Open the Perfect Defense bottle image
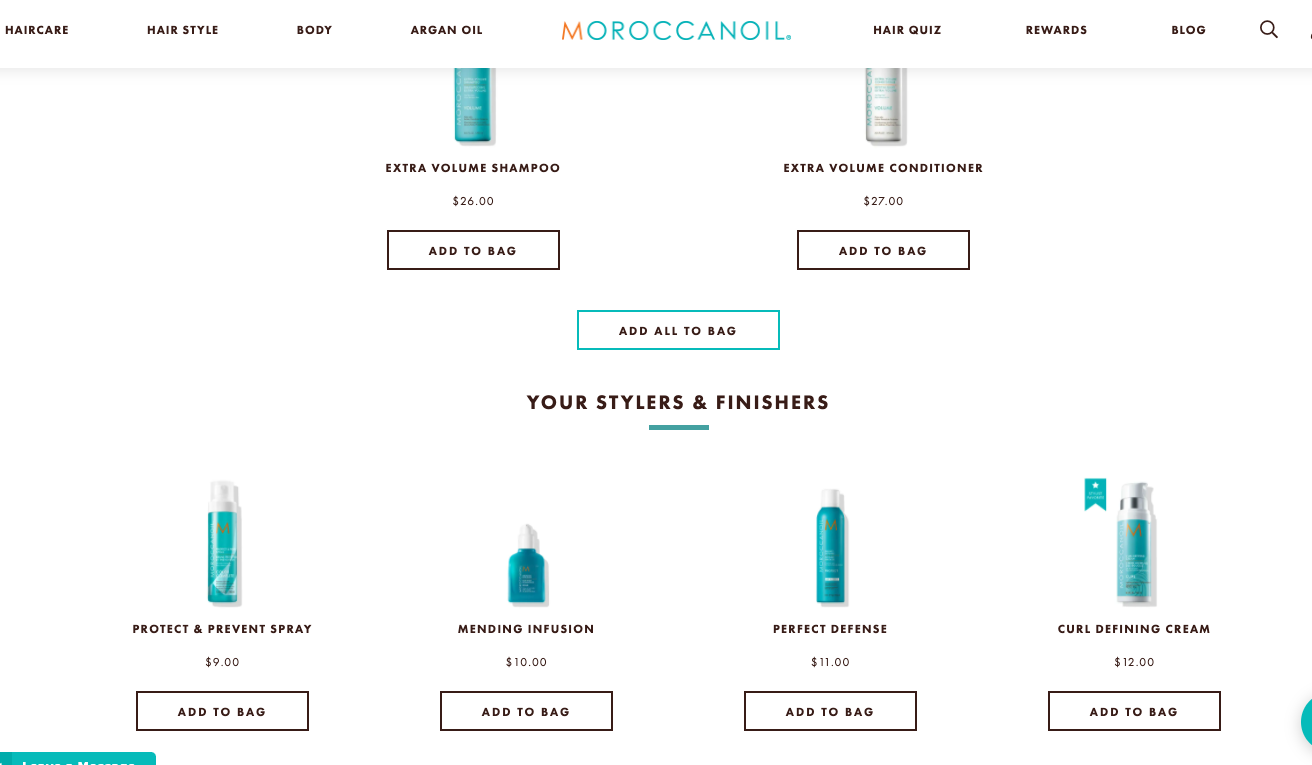The width and height of the screenshot is (1312, 765). click(x=830, y=546)
